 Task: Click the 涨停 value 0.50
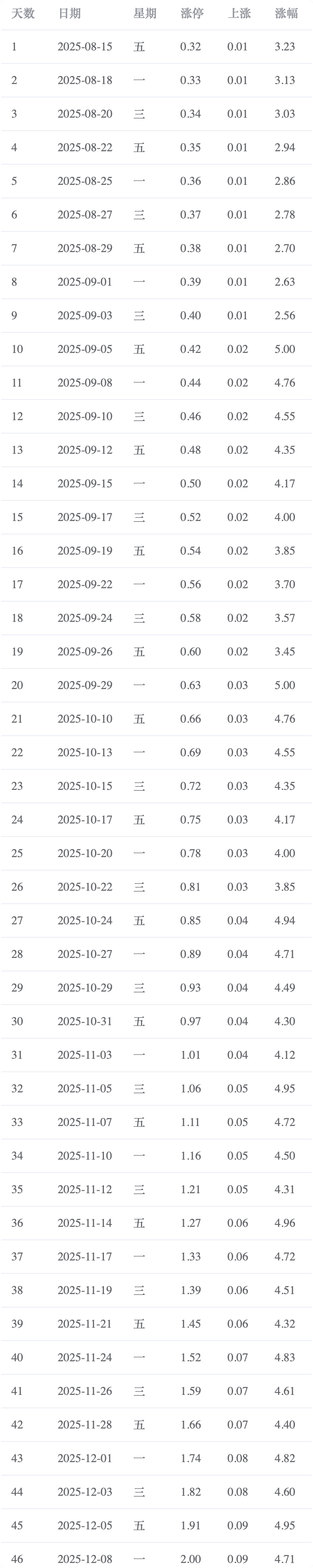click(x=191, y=484)
